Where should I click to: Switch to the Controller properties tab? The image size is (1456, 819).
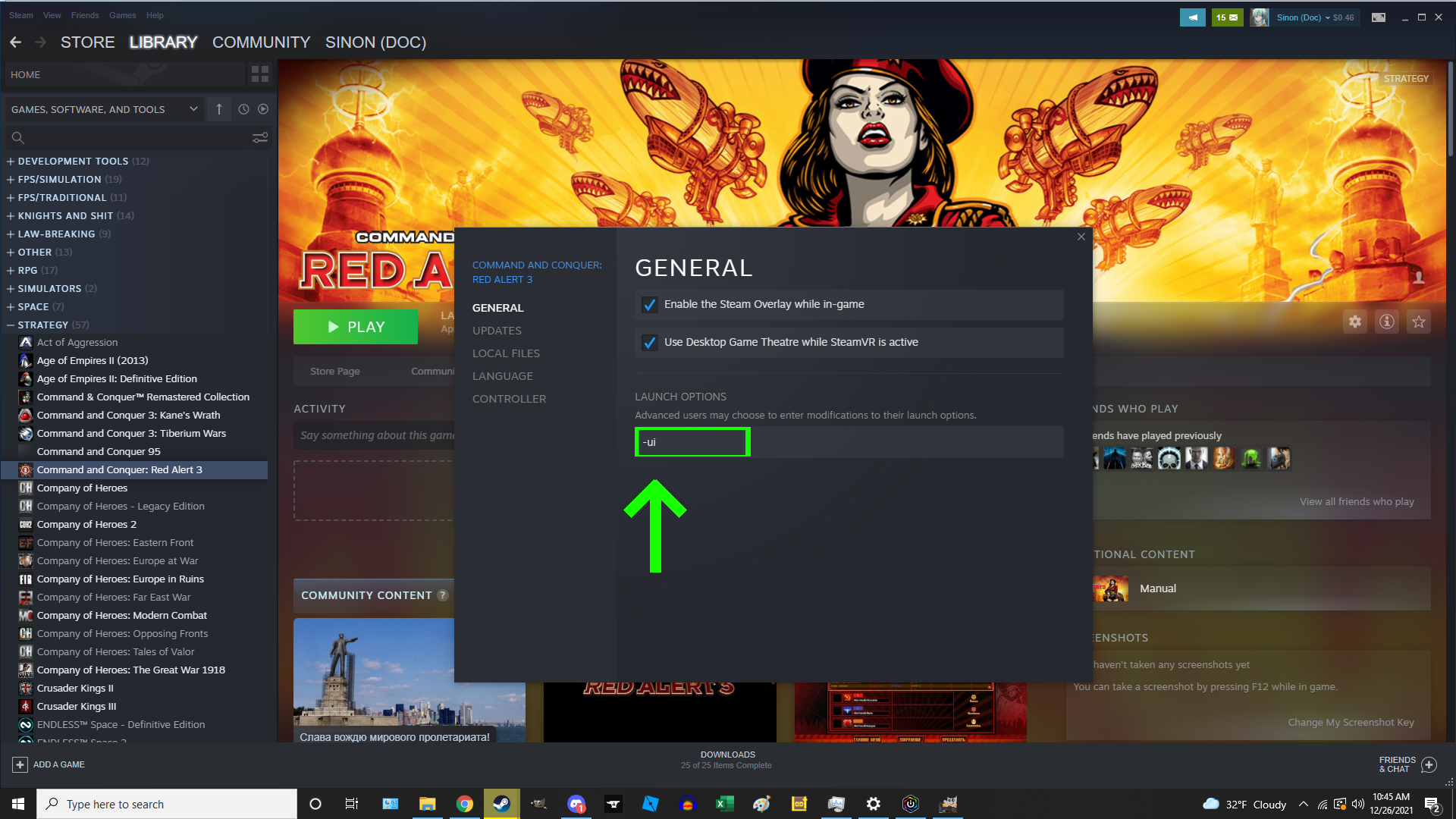click(509, 399)
